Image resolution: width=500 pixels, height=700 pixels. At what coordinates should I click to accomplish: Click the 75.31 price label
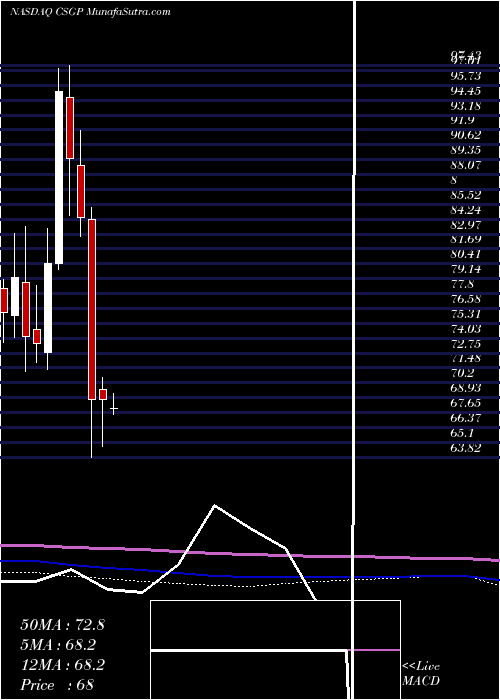pos(466,314)
